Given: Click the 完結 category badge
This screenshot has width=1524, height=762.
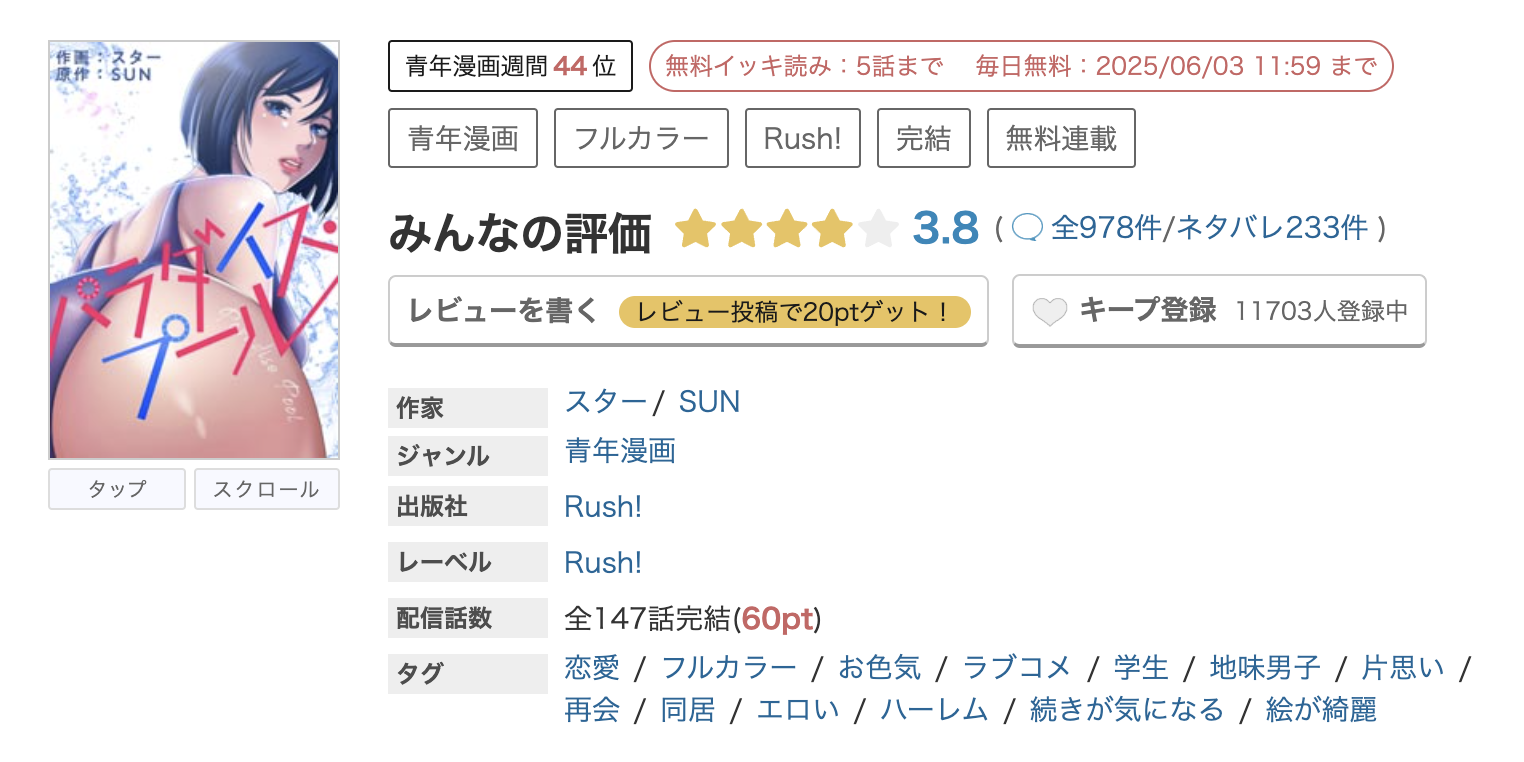Looking at the screenshot, I should coord(923,138).
